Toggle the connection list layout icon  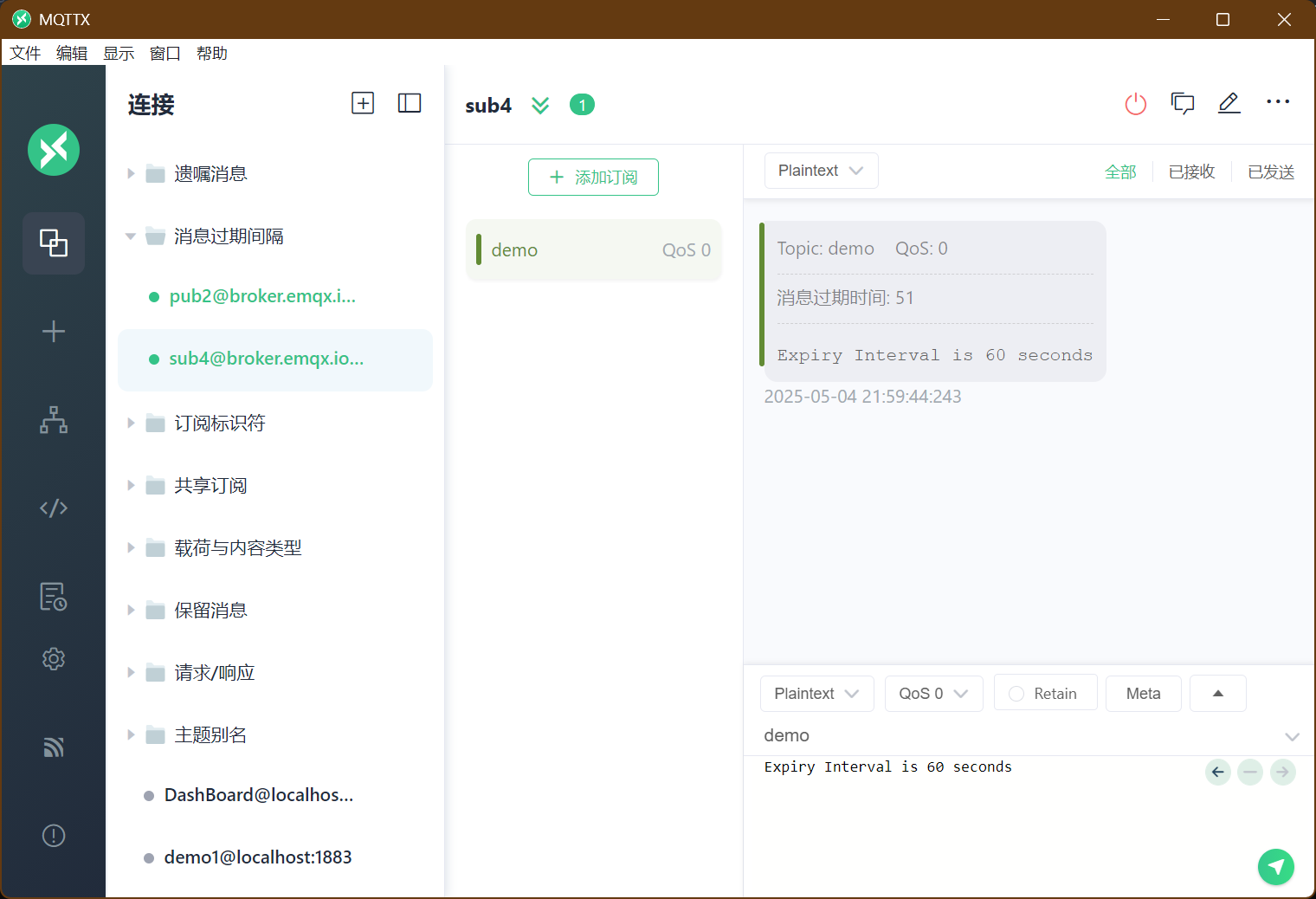[x=410, y=103]
